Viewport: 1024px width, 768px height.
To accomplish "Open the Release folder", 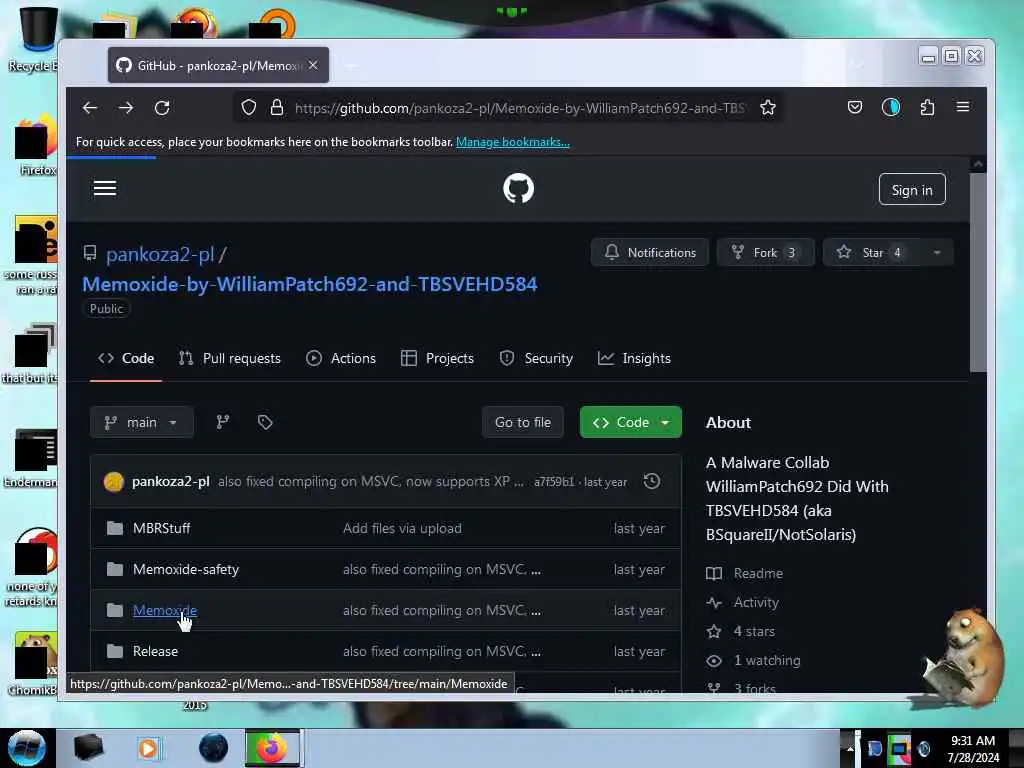I will (155, 651).
